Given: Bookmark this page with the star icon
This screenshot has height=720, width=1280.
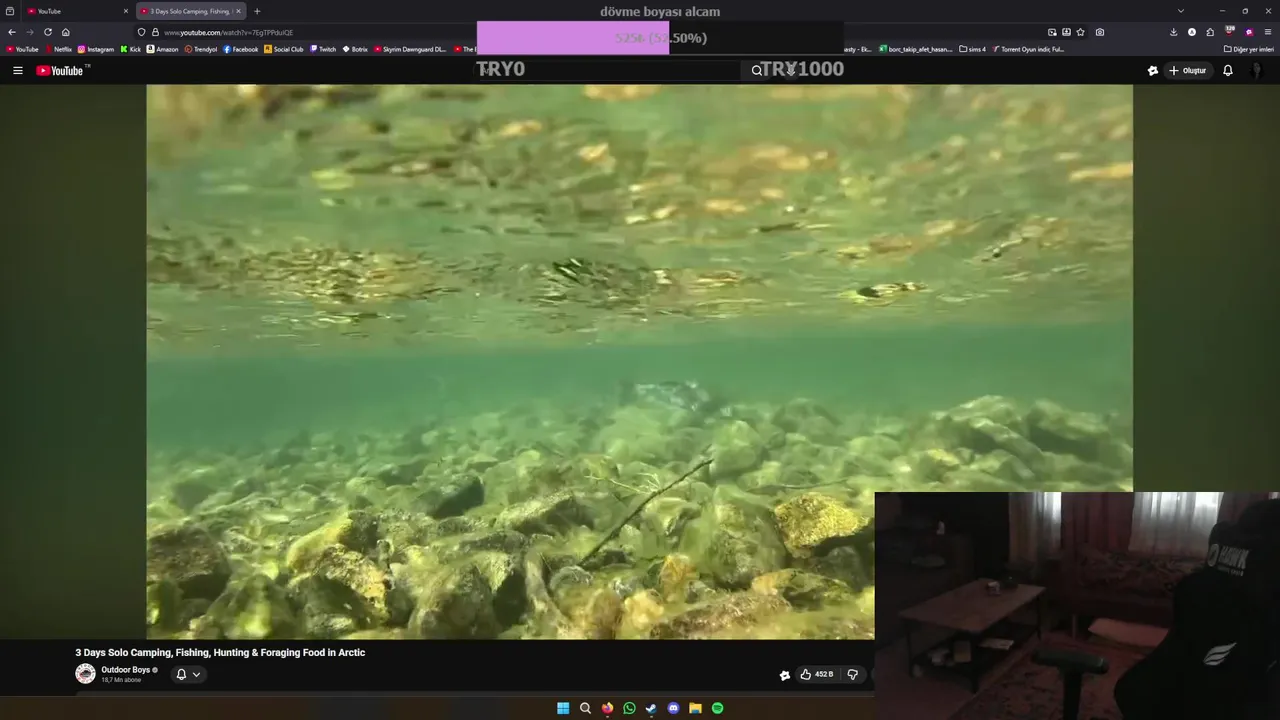Looking at the screenshot, I should pos(1080,32).
